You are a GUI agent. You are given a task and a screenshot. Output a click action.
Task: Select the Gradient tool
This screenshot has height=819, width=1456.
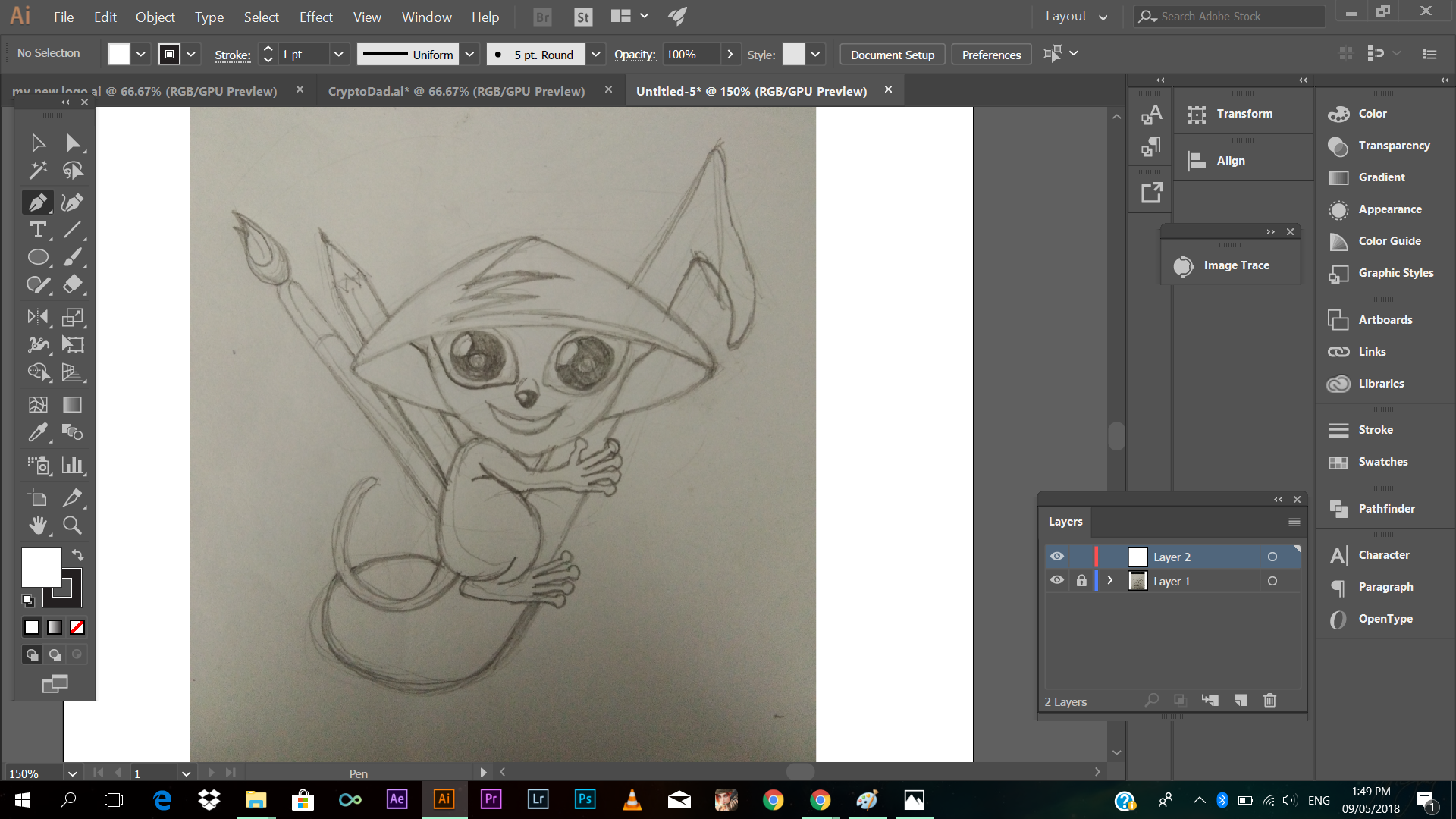(x=73, y=404)
